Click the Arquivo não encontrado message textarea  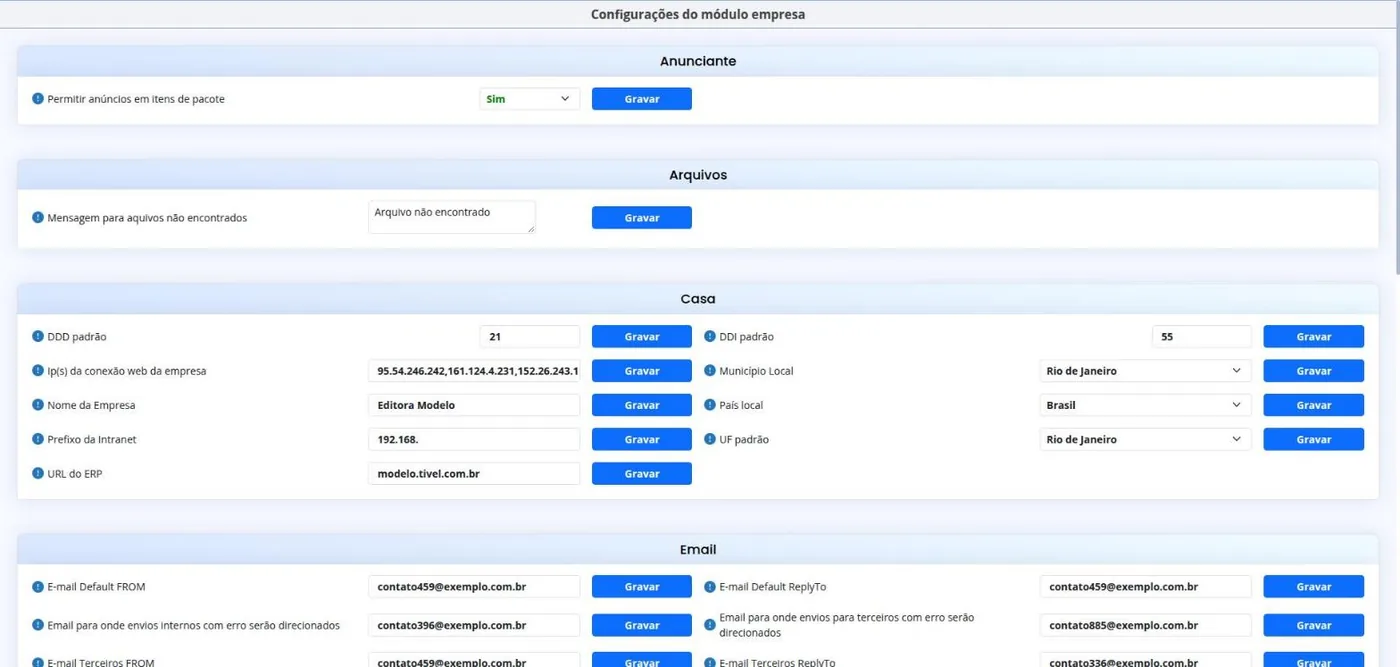click(452, 217)
